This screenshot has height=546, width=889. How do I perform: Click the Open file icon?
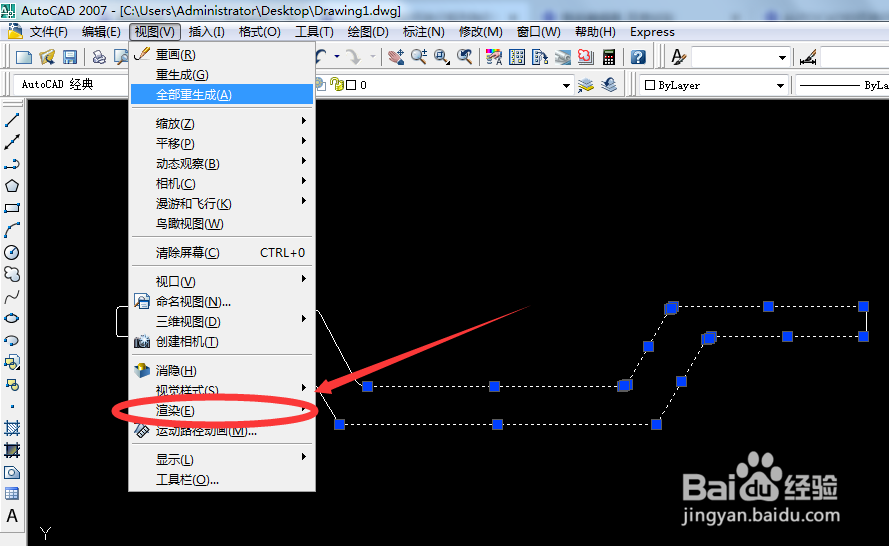pyautogui.click(x=47, y=57)
